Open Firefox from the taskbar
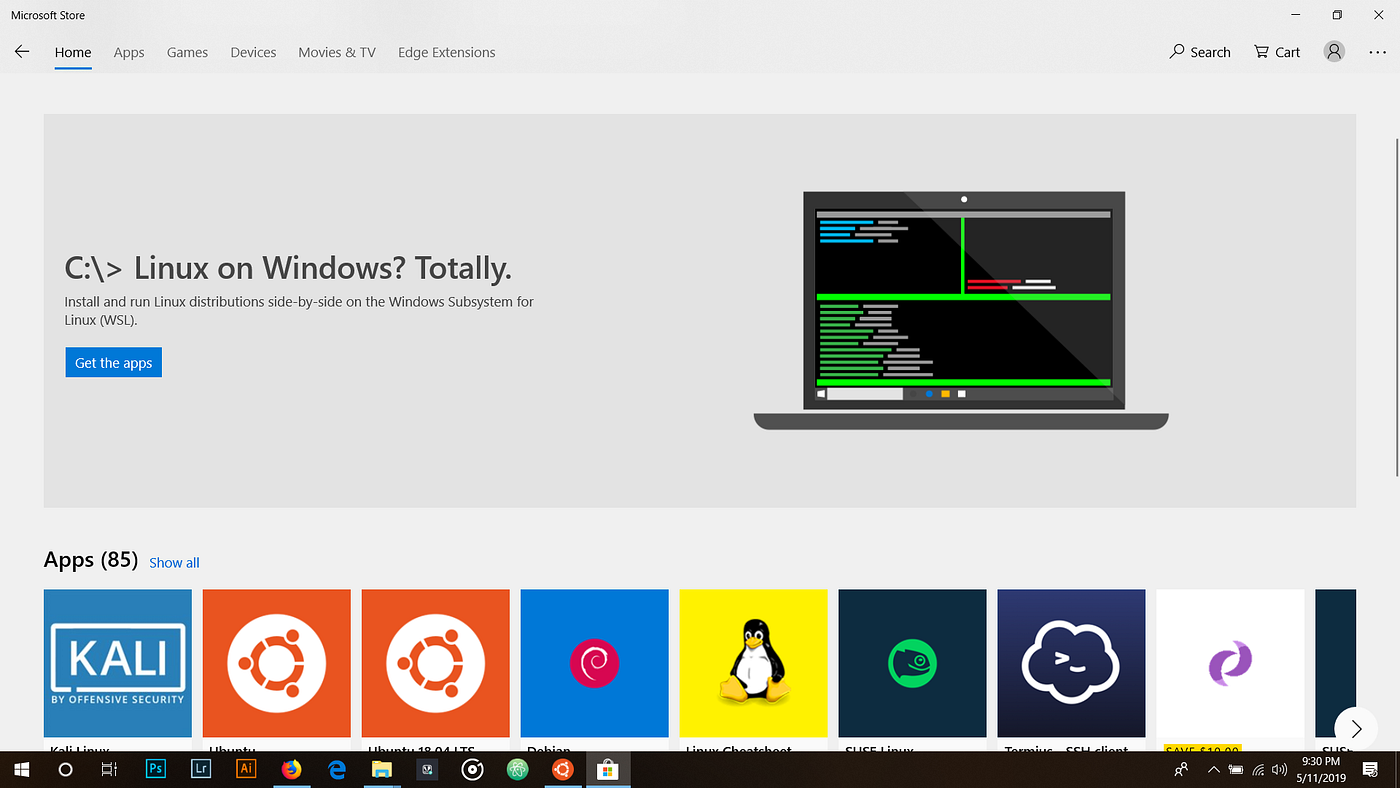1400x788 pixels. [x=291, y=769]
